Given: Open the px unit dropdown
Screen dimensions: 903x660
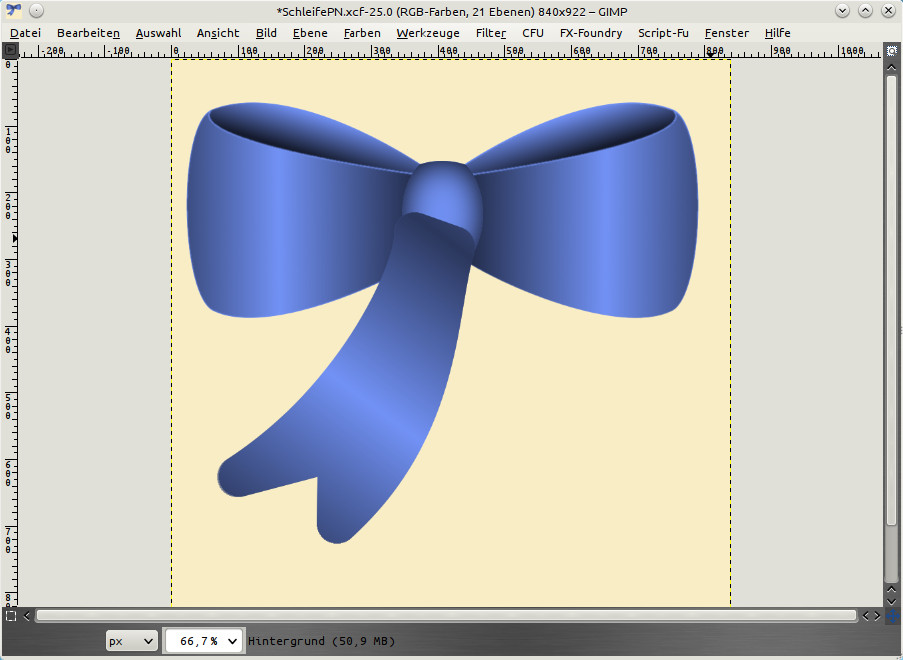Looking at the screenshot, I should click(x=132, y=641).
